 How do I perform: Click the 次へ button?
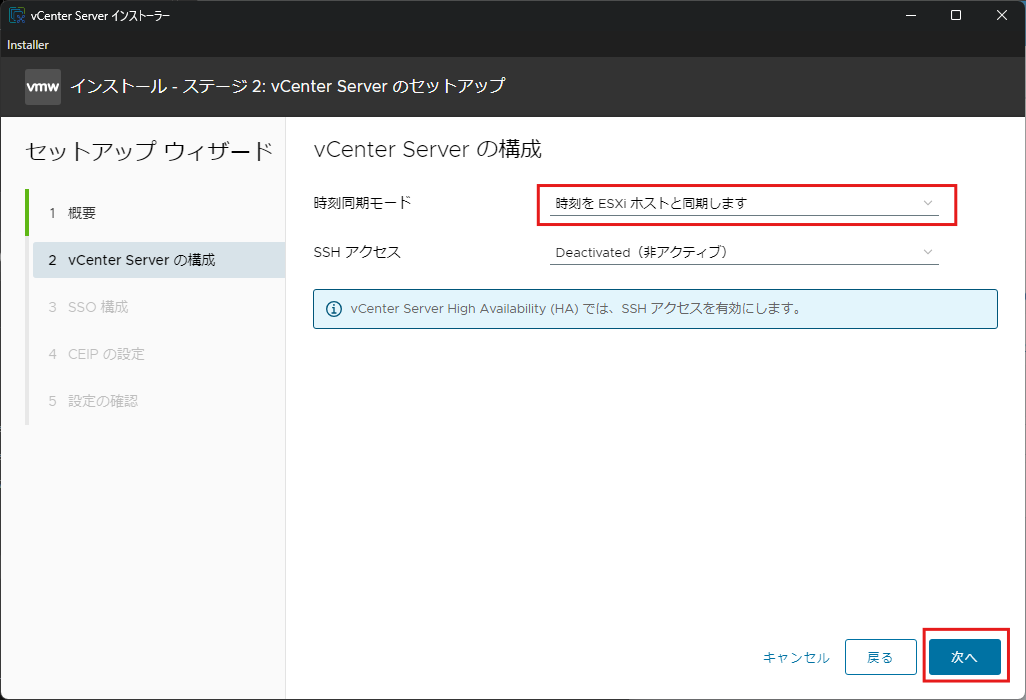(x=964, y=657)
